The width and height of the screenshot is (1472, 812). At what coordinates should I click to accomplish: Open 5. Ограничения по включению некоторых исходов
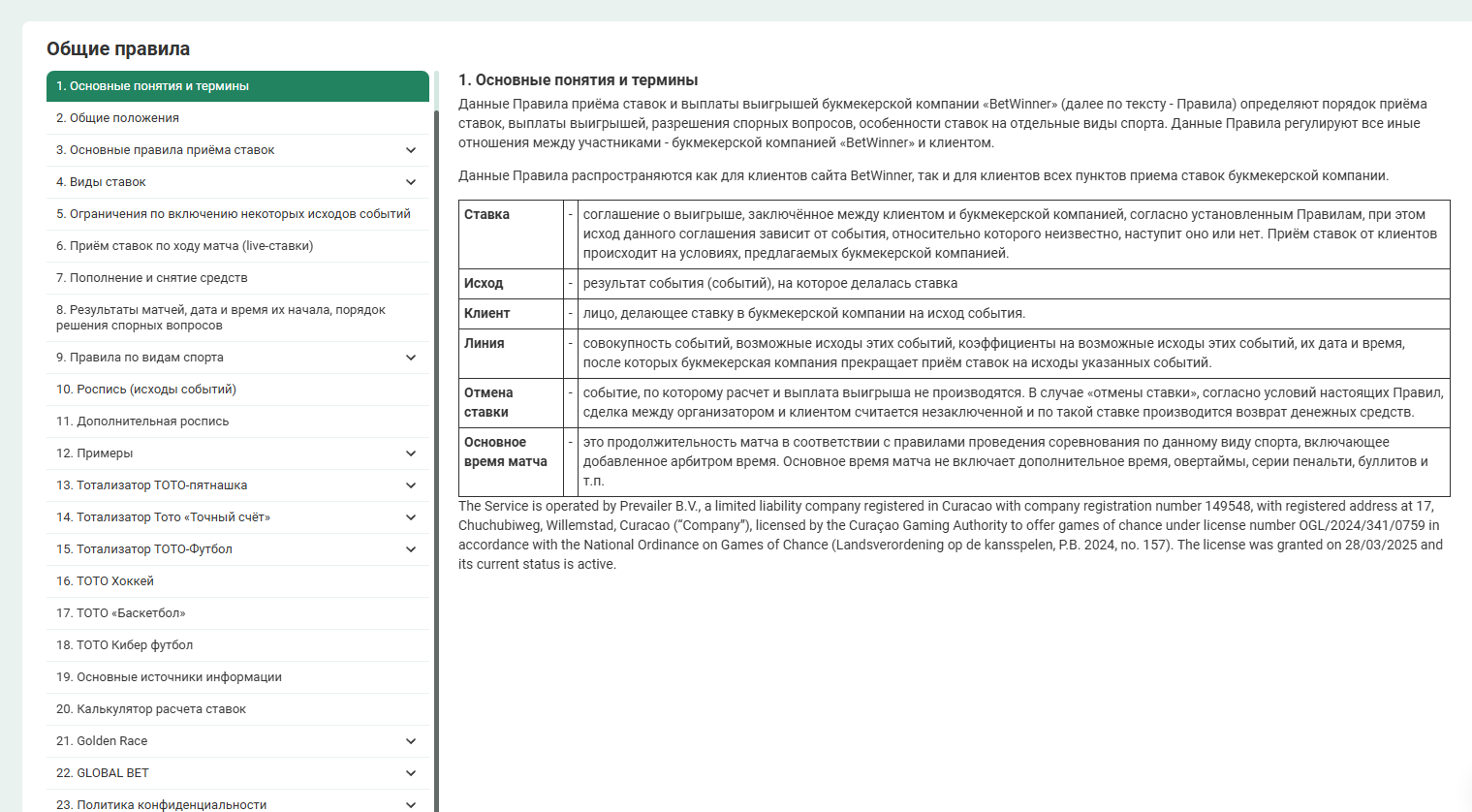point(237,214)
